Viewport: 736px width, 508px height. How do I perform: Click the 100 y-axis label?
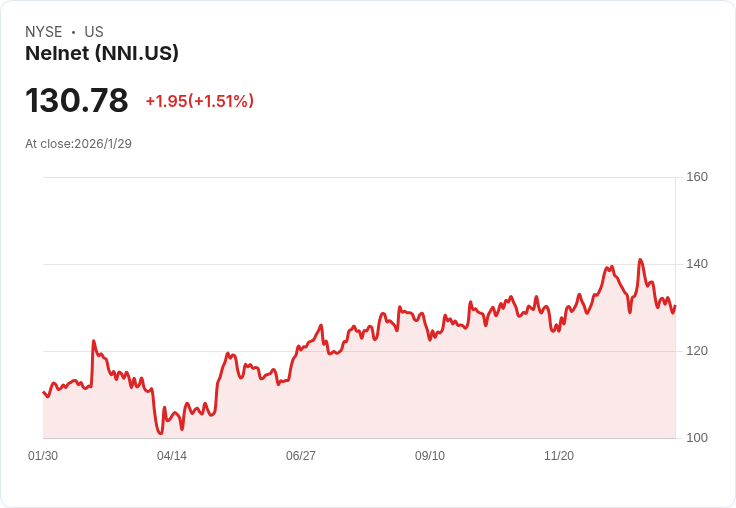(697, 438)
